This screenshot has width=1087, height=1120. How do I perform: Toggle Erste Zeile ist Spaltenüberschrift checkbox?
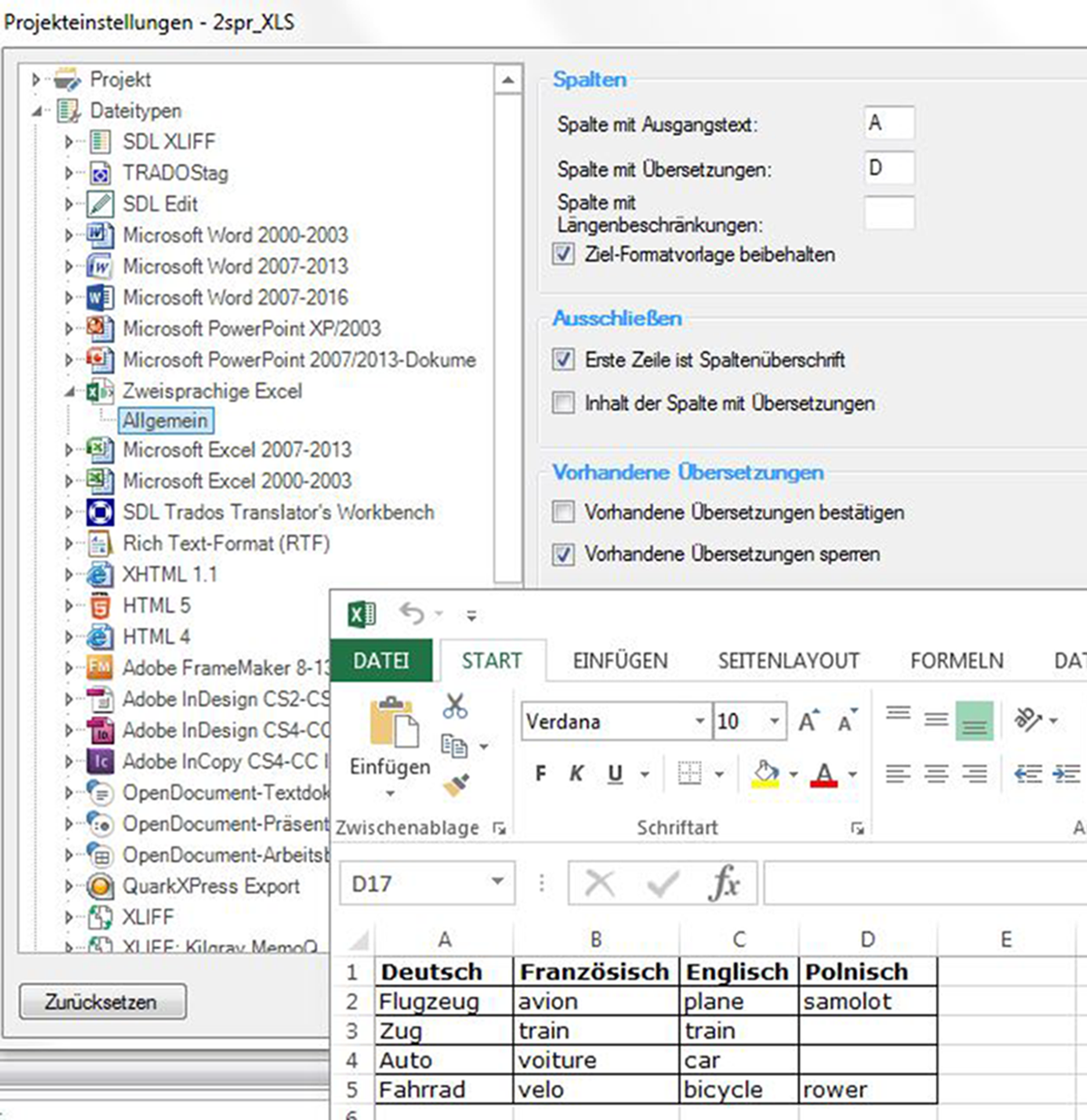tap(563, 360)
